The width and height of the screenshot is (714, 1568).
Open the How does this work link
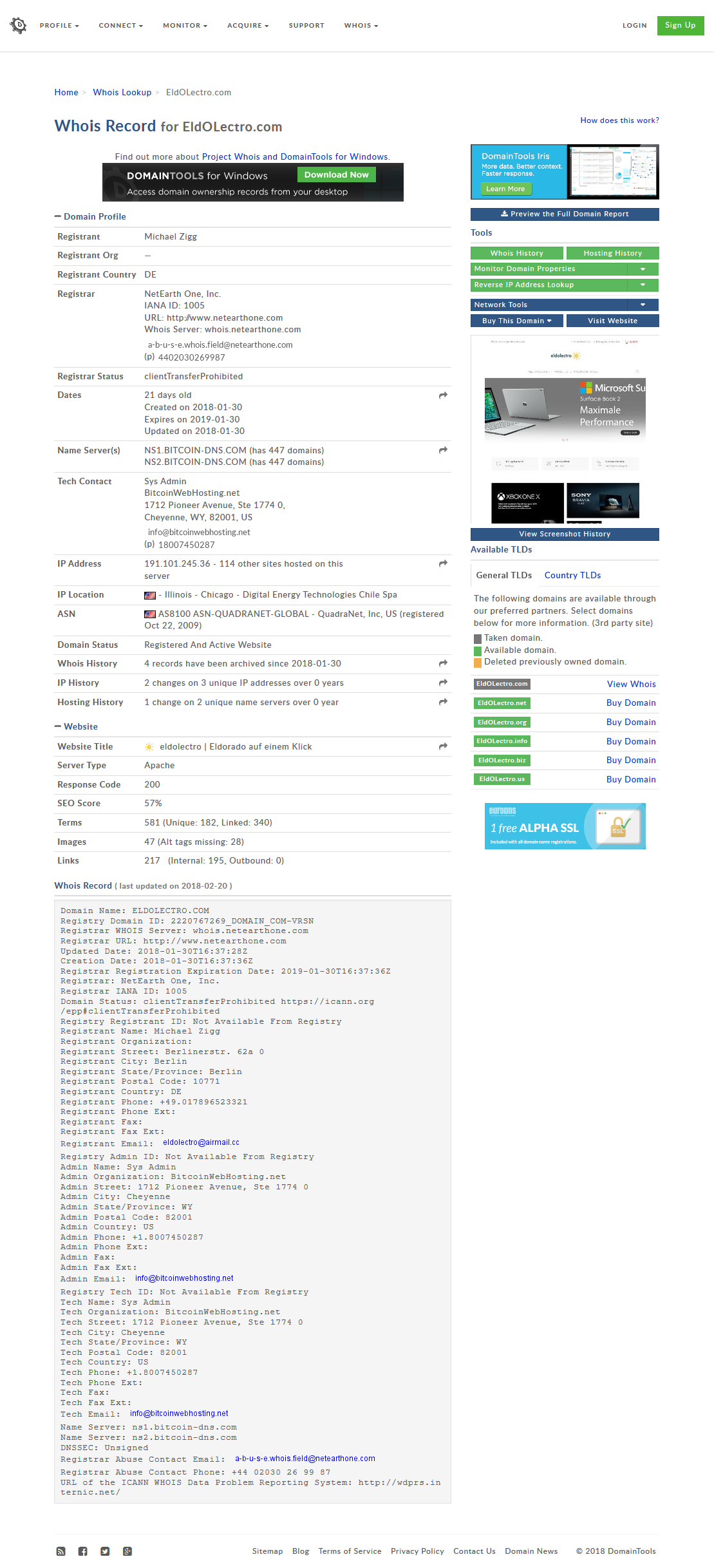[x=619, y=120]
